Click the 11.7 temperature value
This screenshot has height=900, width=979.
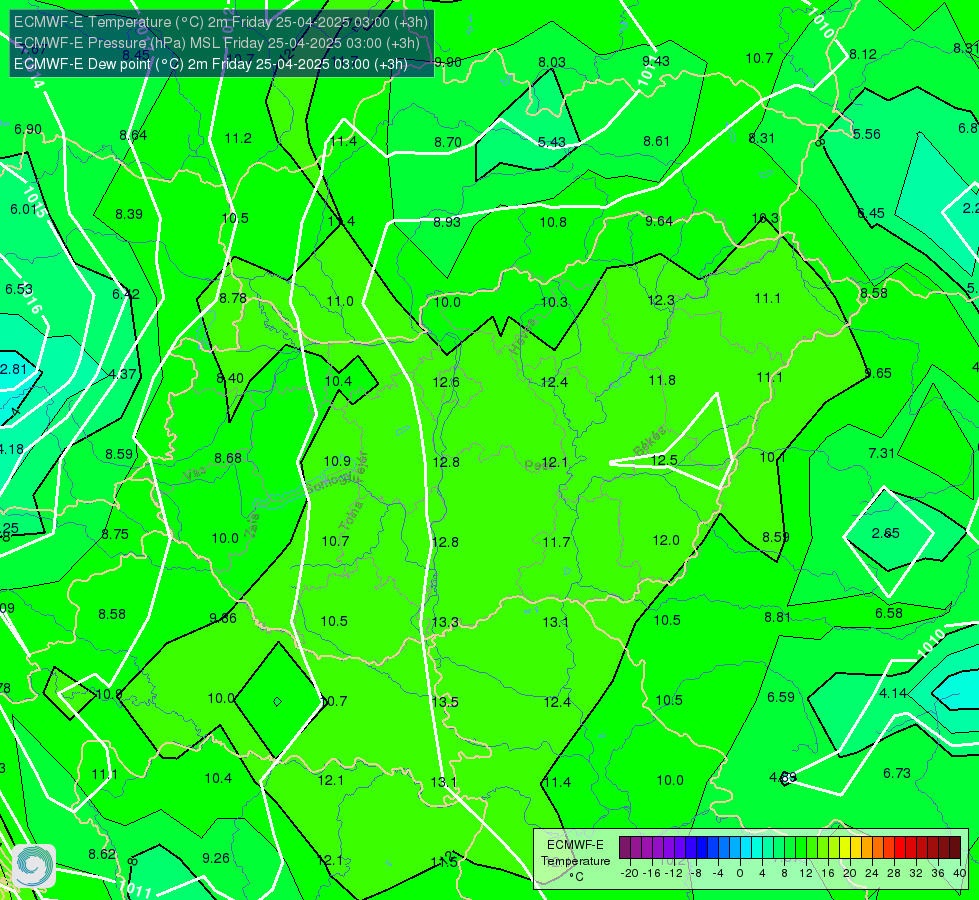tap(556, 542)
